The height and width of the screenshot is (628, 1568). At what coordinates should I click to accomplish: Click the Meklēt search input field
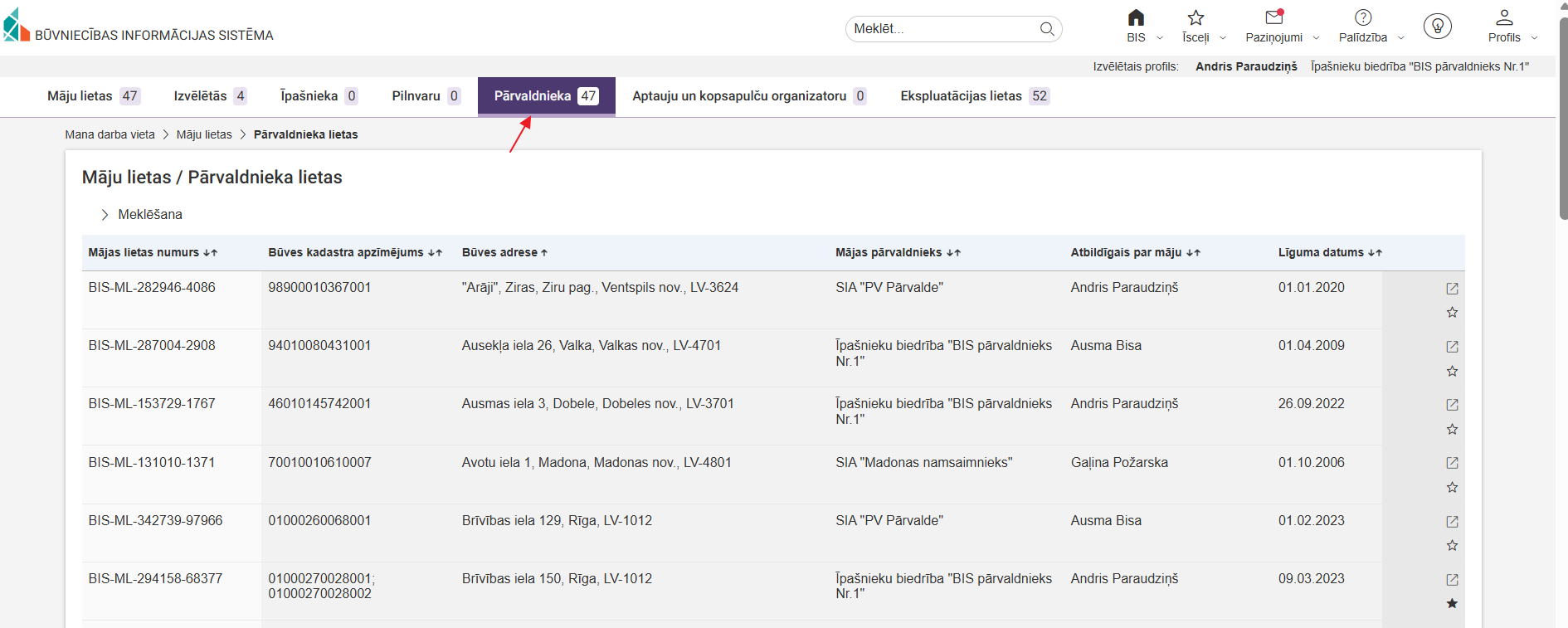(x=942, y=29)
